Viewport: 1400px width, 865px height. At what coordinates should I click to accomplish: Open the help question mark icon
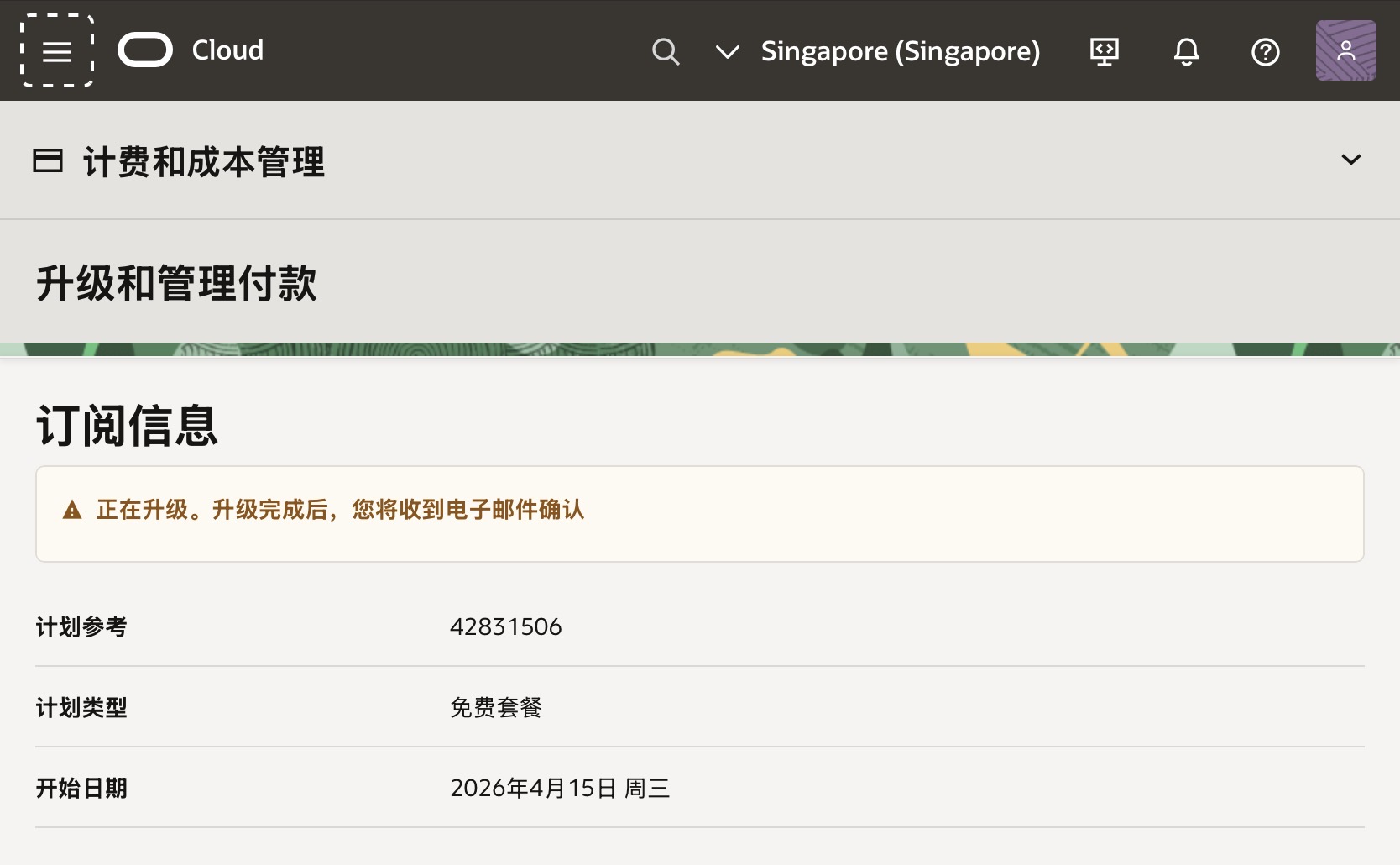[1265, 52]
